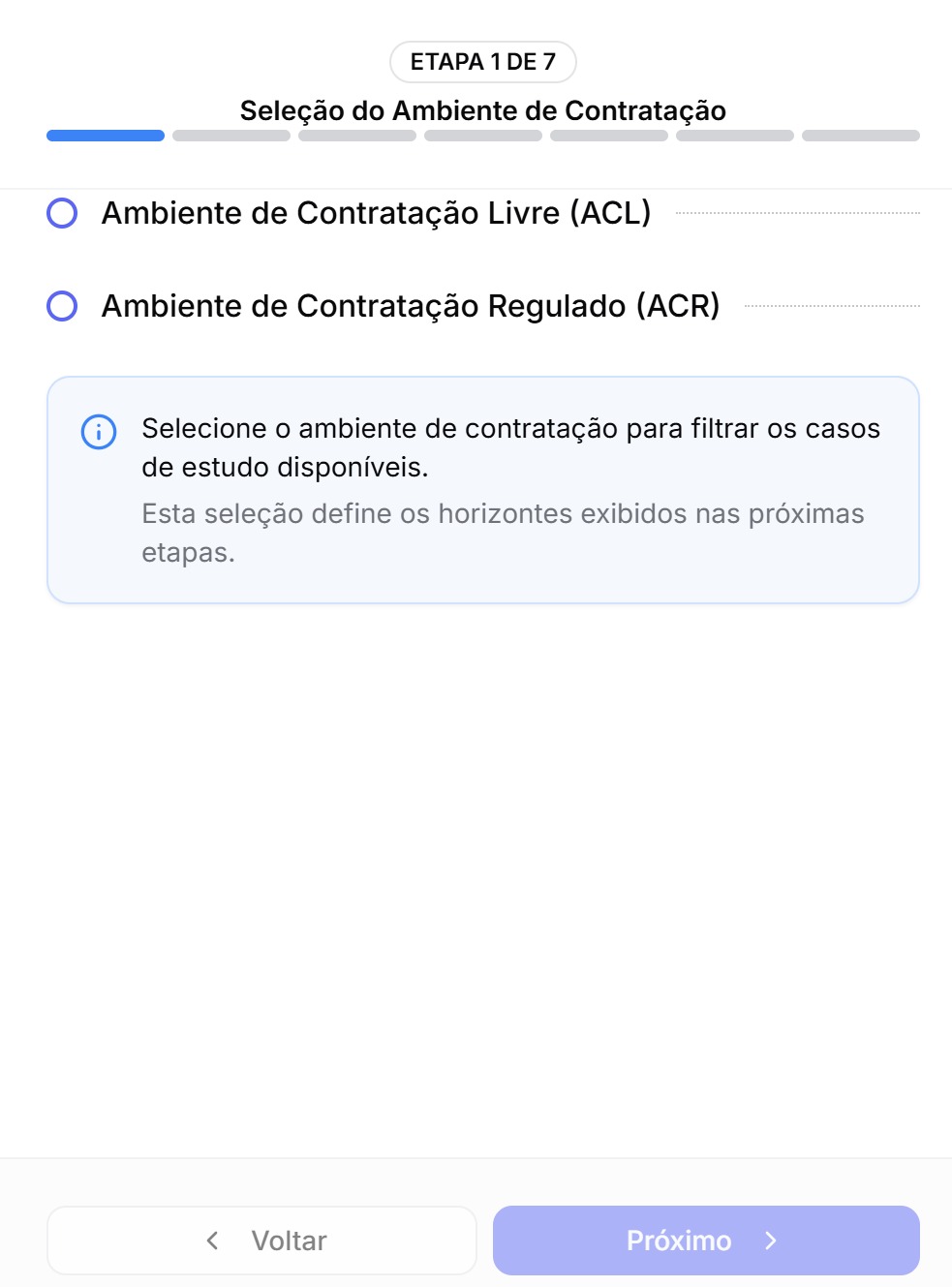Jump to the third step progress segment
The width and height of the screenshot is (952, 1287).
357,136
